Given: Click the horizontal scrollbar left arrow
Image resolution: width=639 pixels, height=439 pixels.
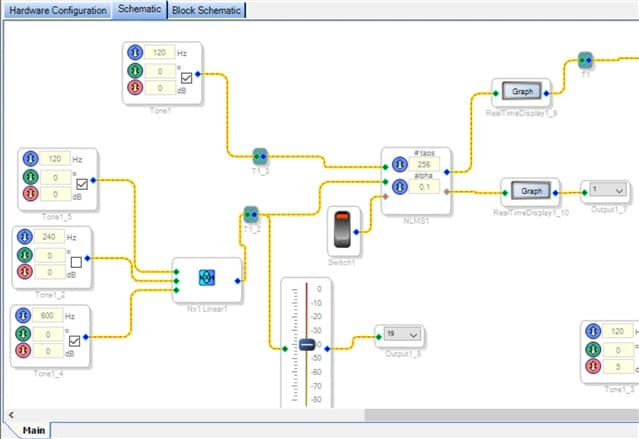Looking at the screenshot, I should click(11, 415).
